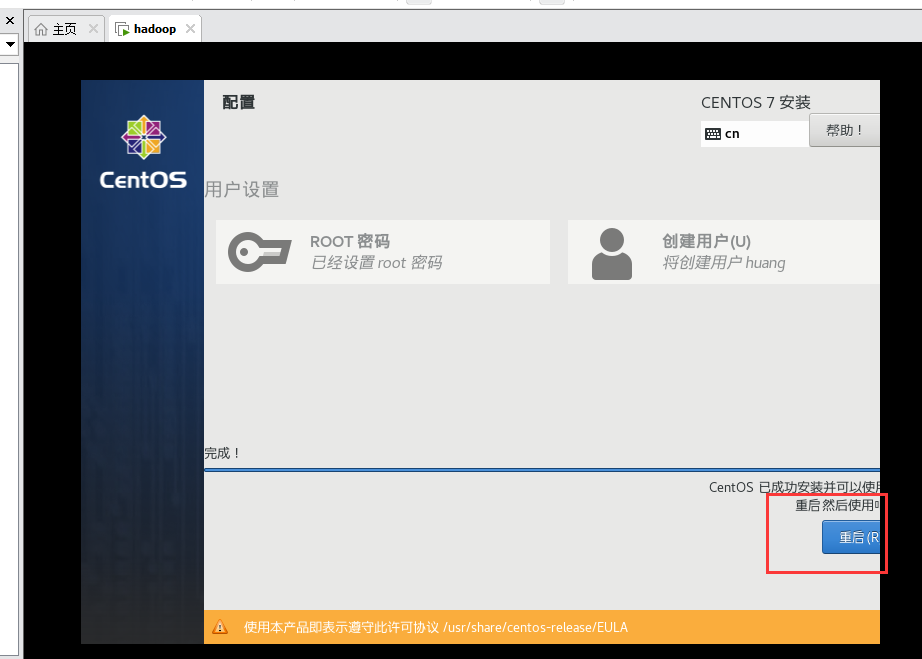Close the 主页 tab
The image size is (922, 659).
tap(93, 28)
